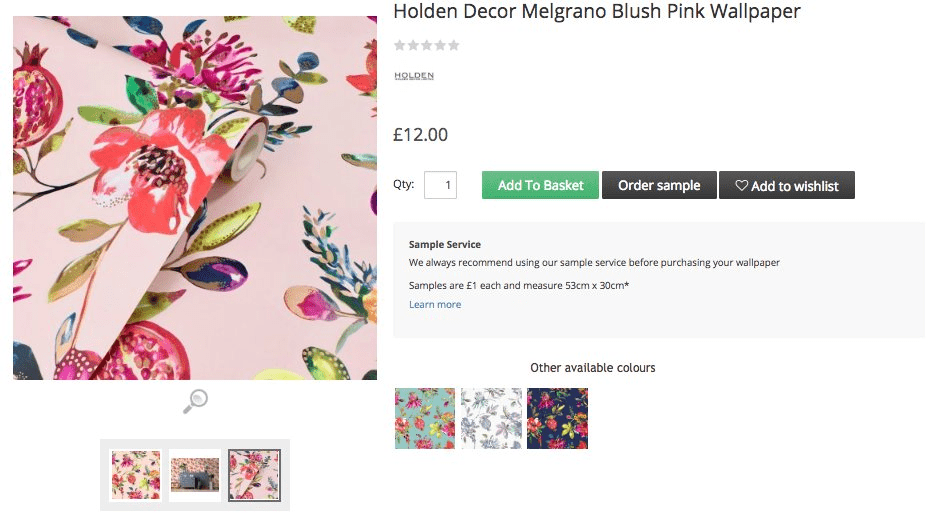Screen dimensions: 951x517
Task: Choose the third rating star
Action: 427,45
